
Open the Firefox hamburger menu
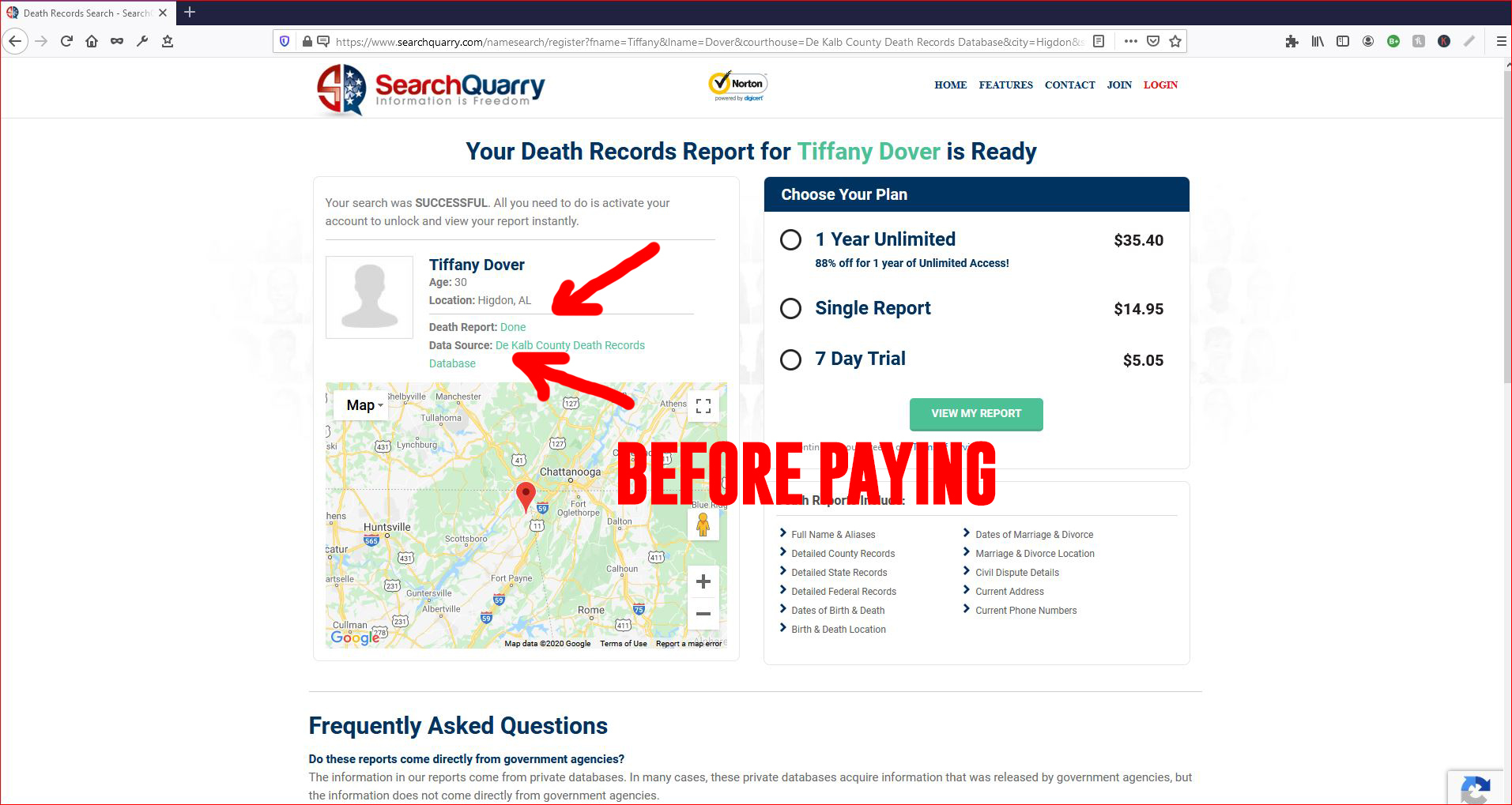pos(1501,41)
